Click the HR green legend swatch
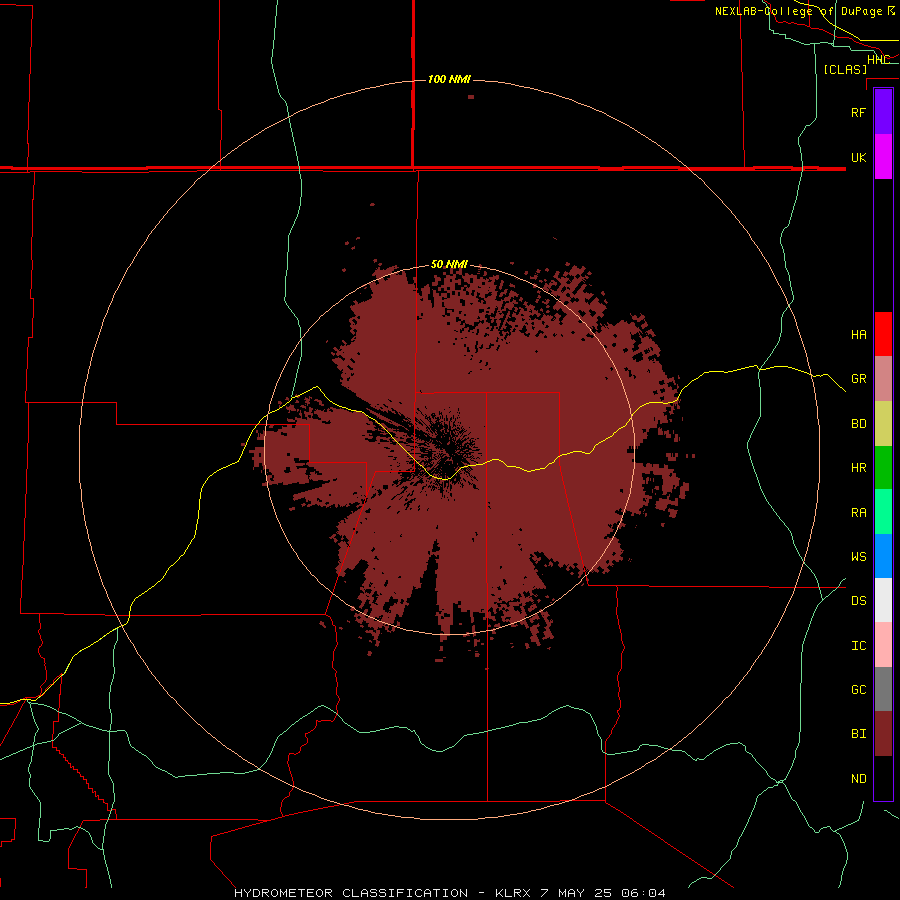This screenshot has height=900, width=900. click(883, 468)
